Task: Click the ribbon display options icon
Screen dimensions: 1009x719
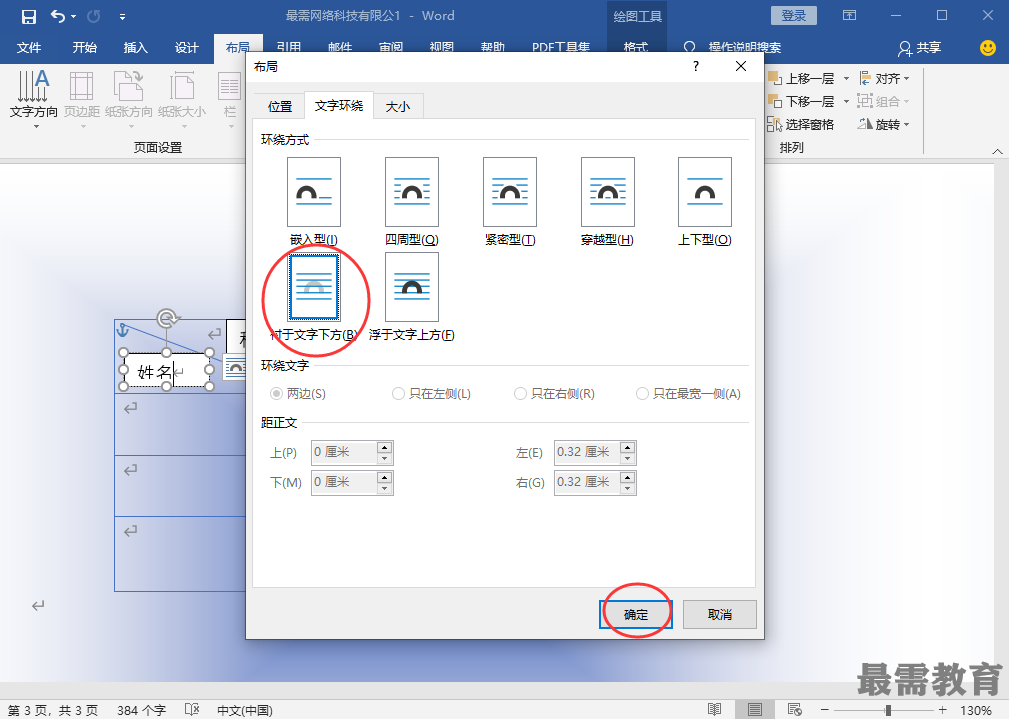Action: (849, 15)
